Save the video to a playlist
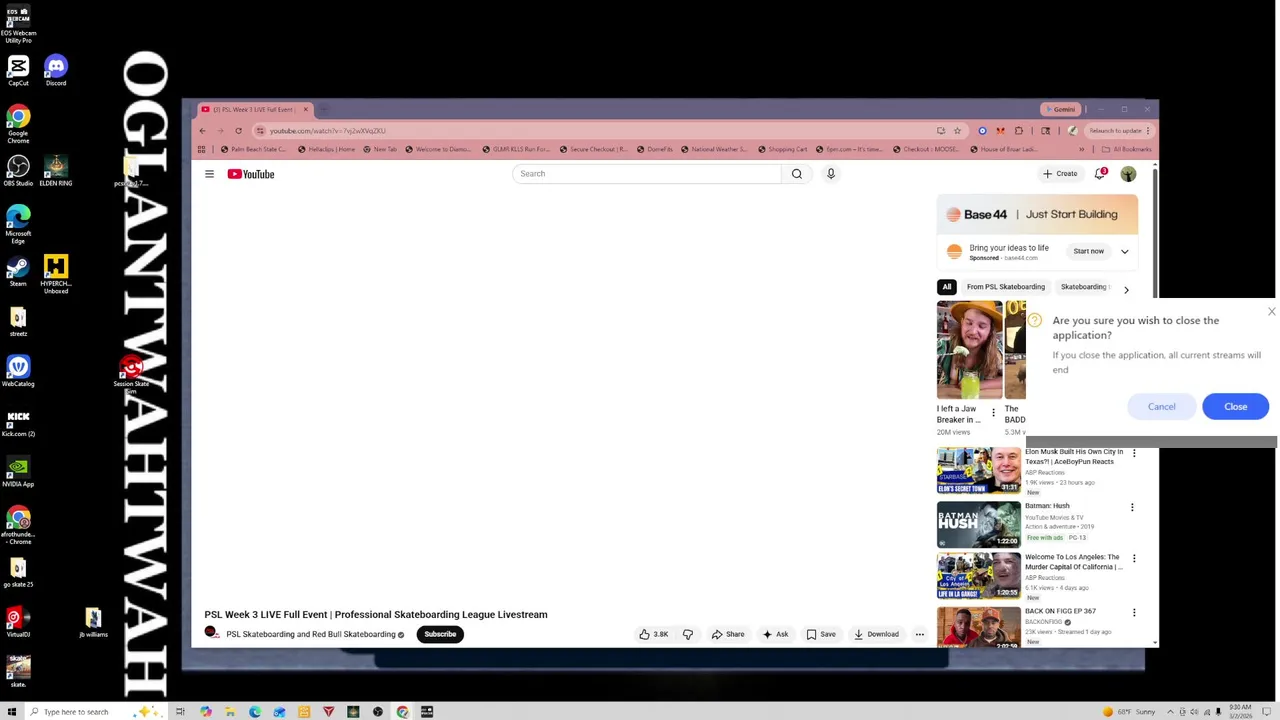Viewport: 1280px width, 720px height. 821,634
